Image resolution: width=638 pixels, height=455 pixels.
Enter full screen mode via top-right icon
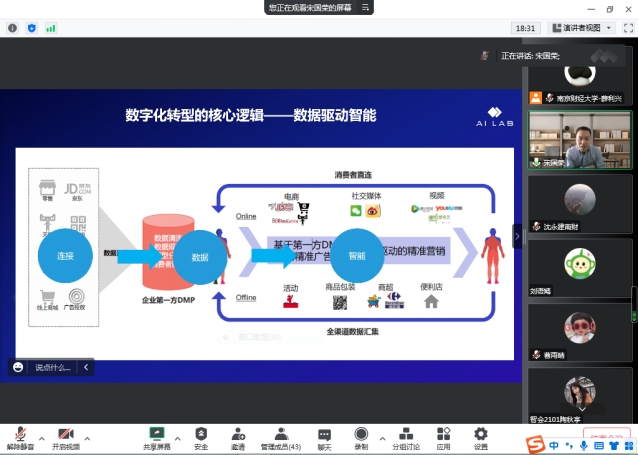[625, 28]
